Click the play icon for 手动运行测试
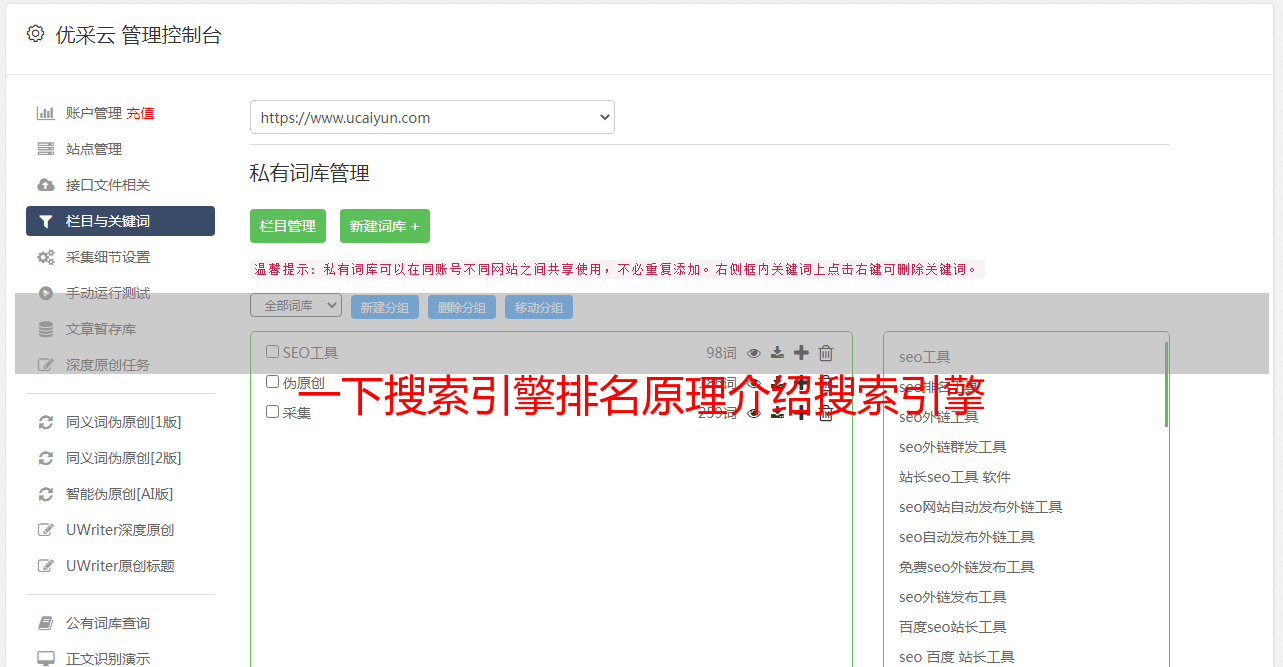This screenshot has height=667, width=1283. (x=46, y=293)
